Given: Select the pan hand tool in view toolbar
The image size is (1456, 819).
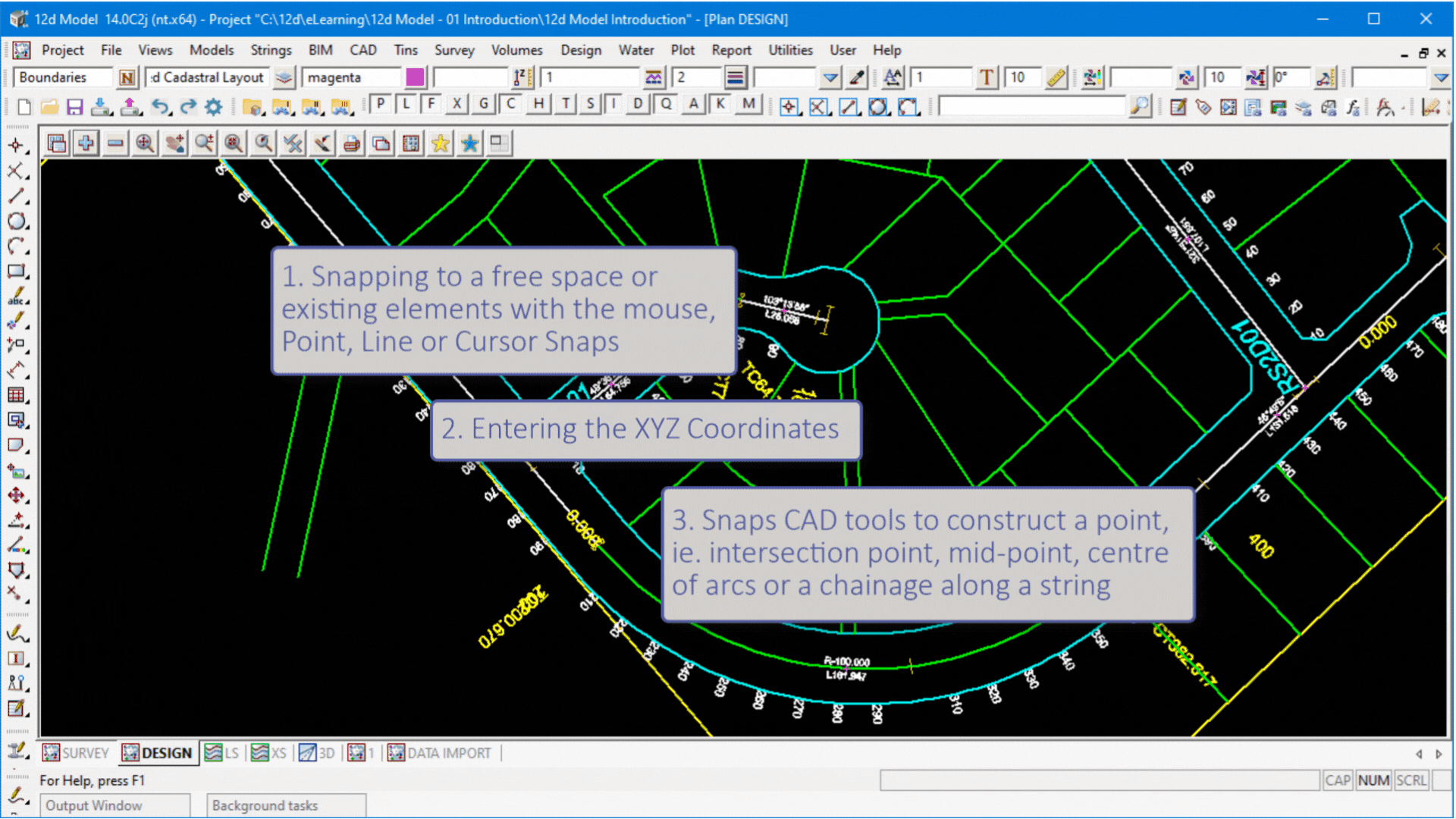Looking at the screenshot, I should coord(174,143).
